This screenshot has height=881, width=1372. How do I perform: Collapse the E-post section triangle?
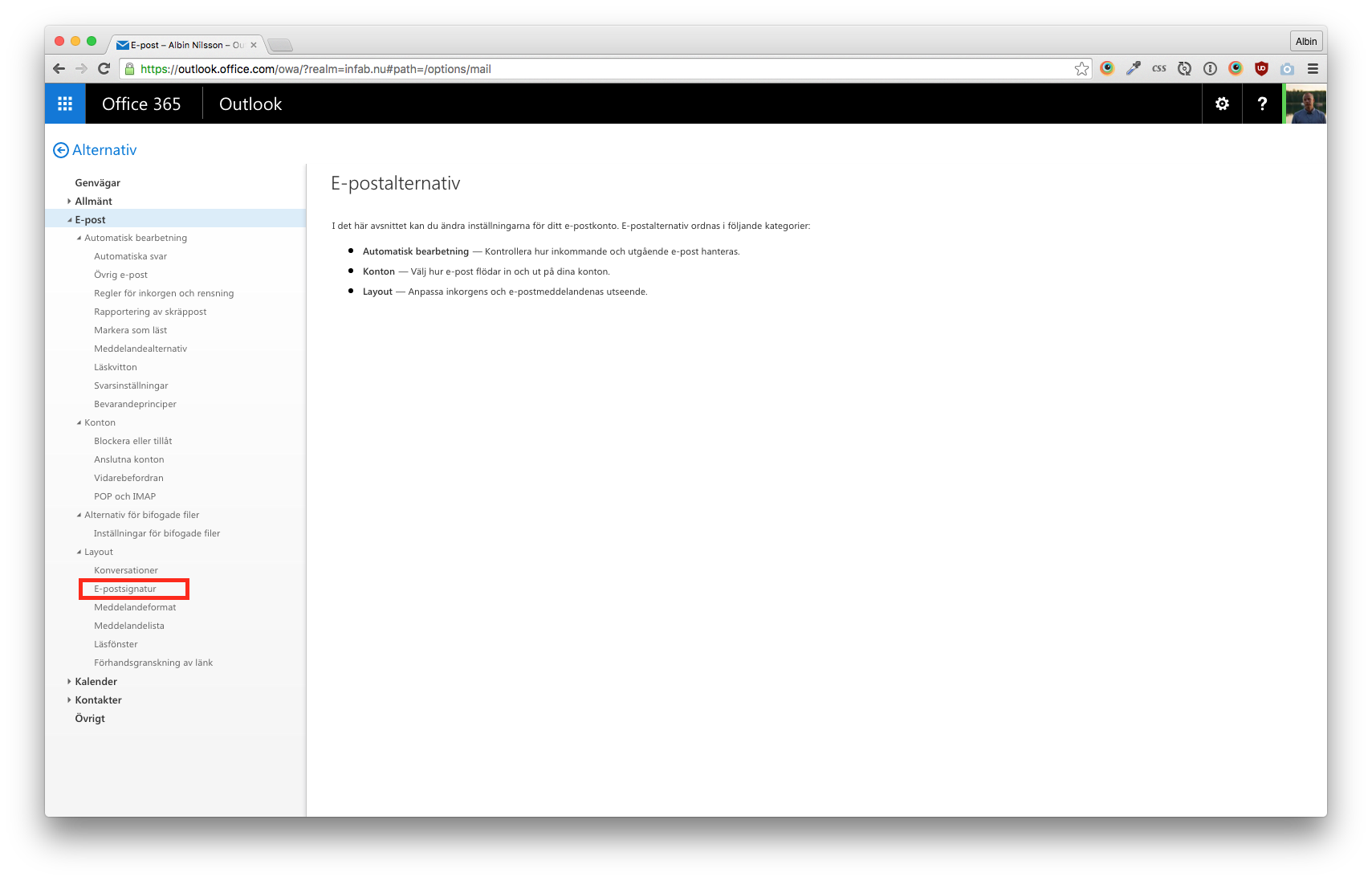click(69, 220)
